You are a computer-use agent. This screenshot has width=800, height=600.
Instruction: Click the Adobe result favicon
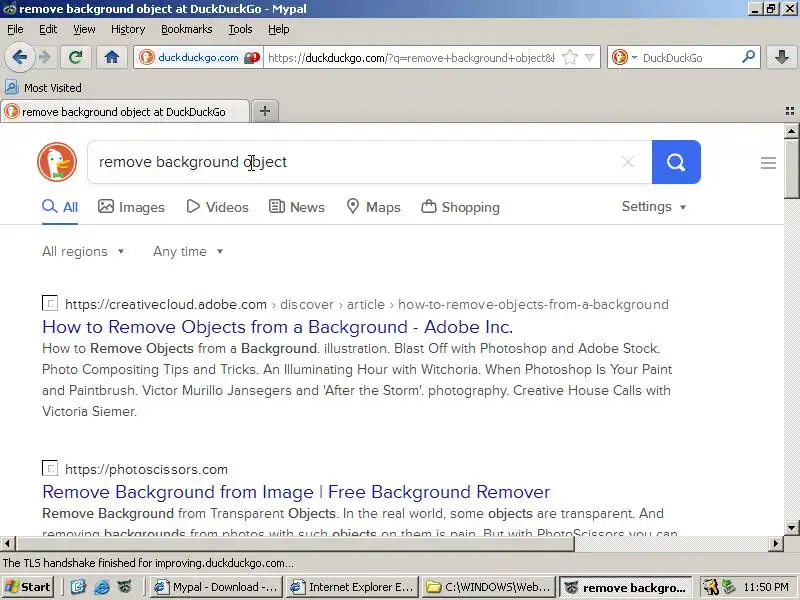point(49,304)
